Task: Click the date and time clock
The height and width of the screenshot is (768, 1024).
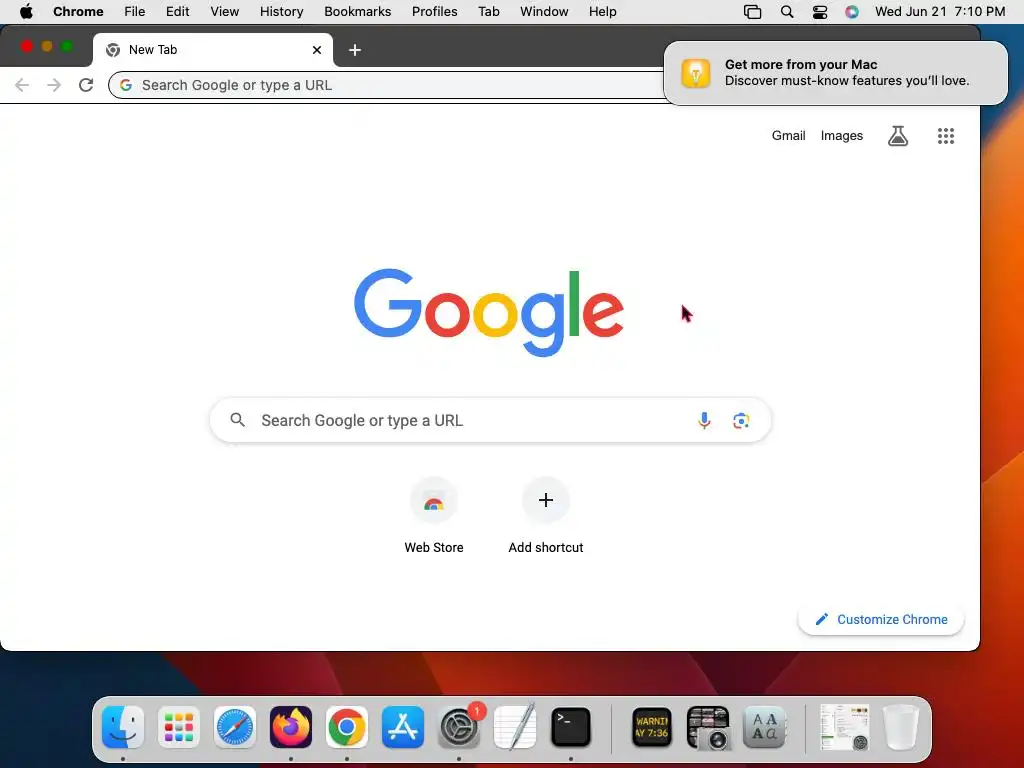Action: point(940,12)
